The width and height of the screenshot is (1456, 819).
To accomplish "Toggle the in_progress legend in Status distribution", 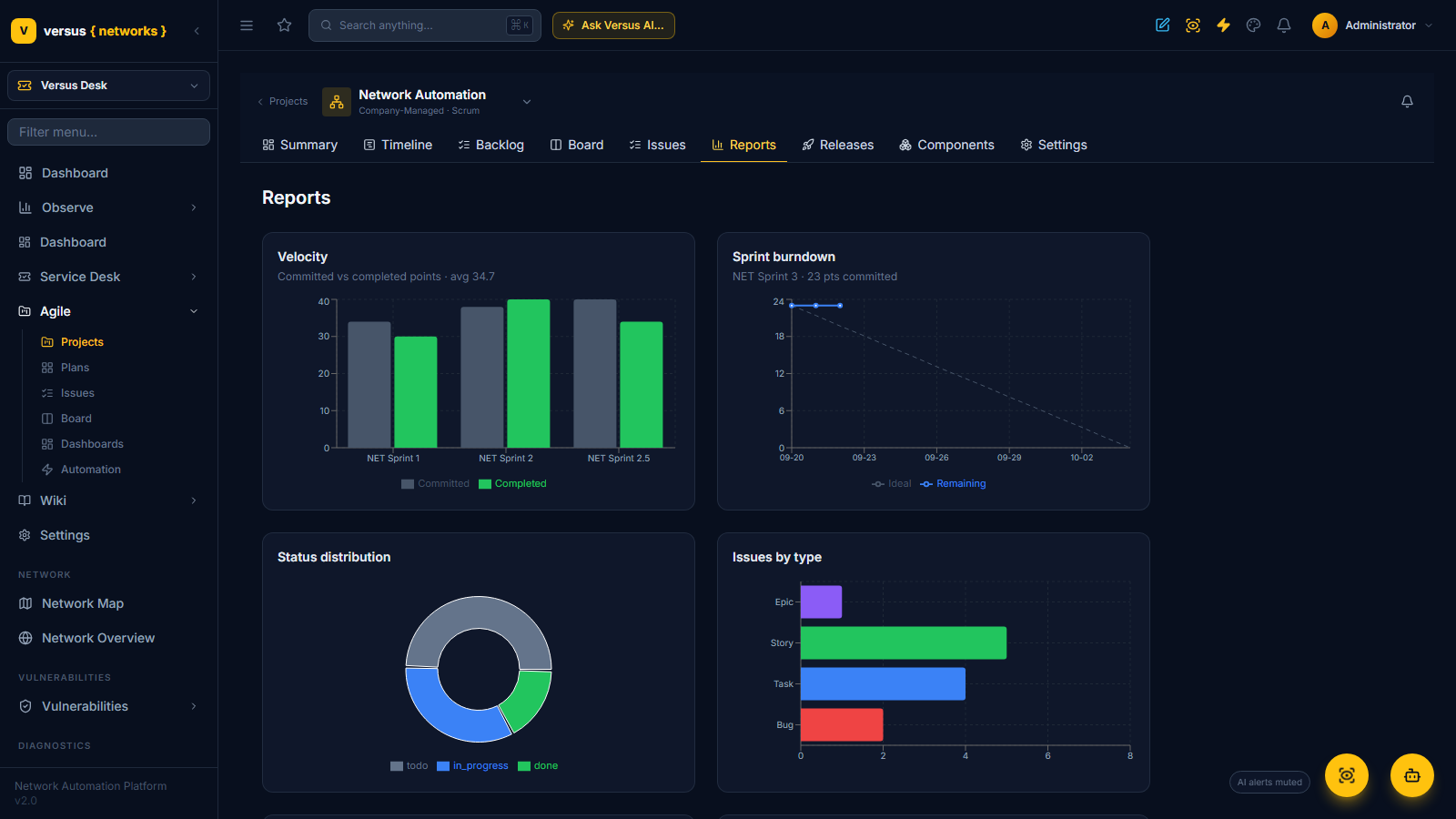I will coord(473,766).
